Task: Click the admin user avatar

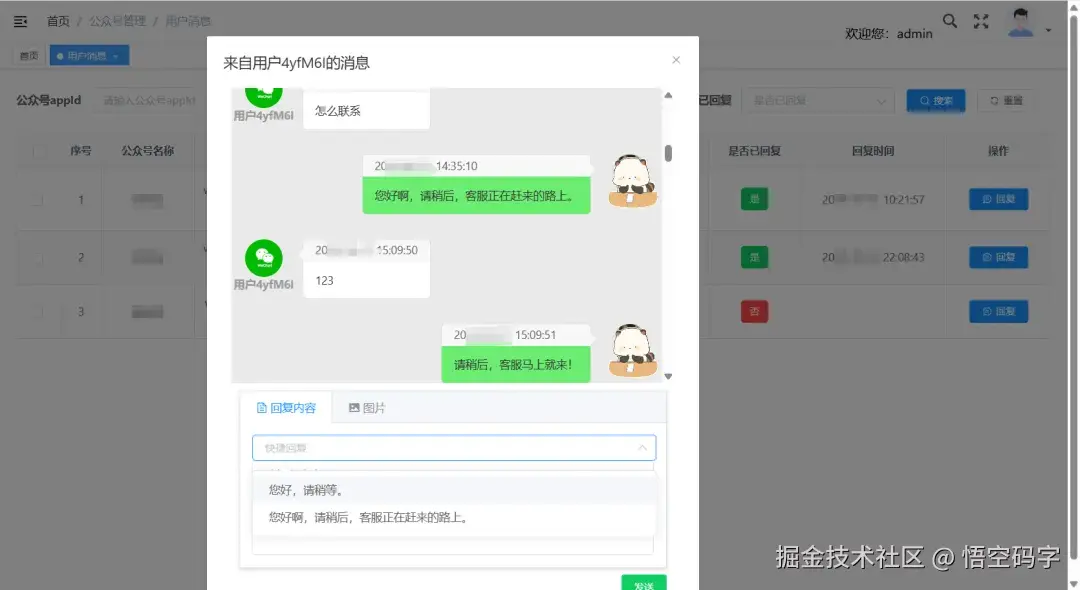Action: tap(1021, 21)
